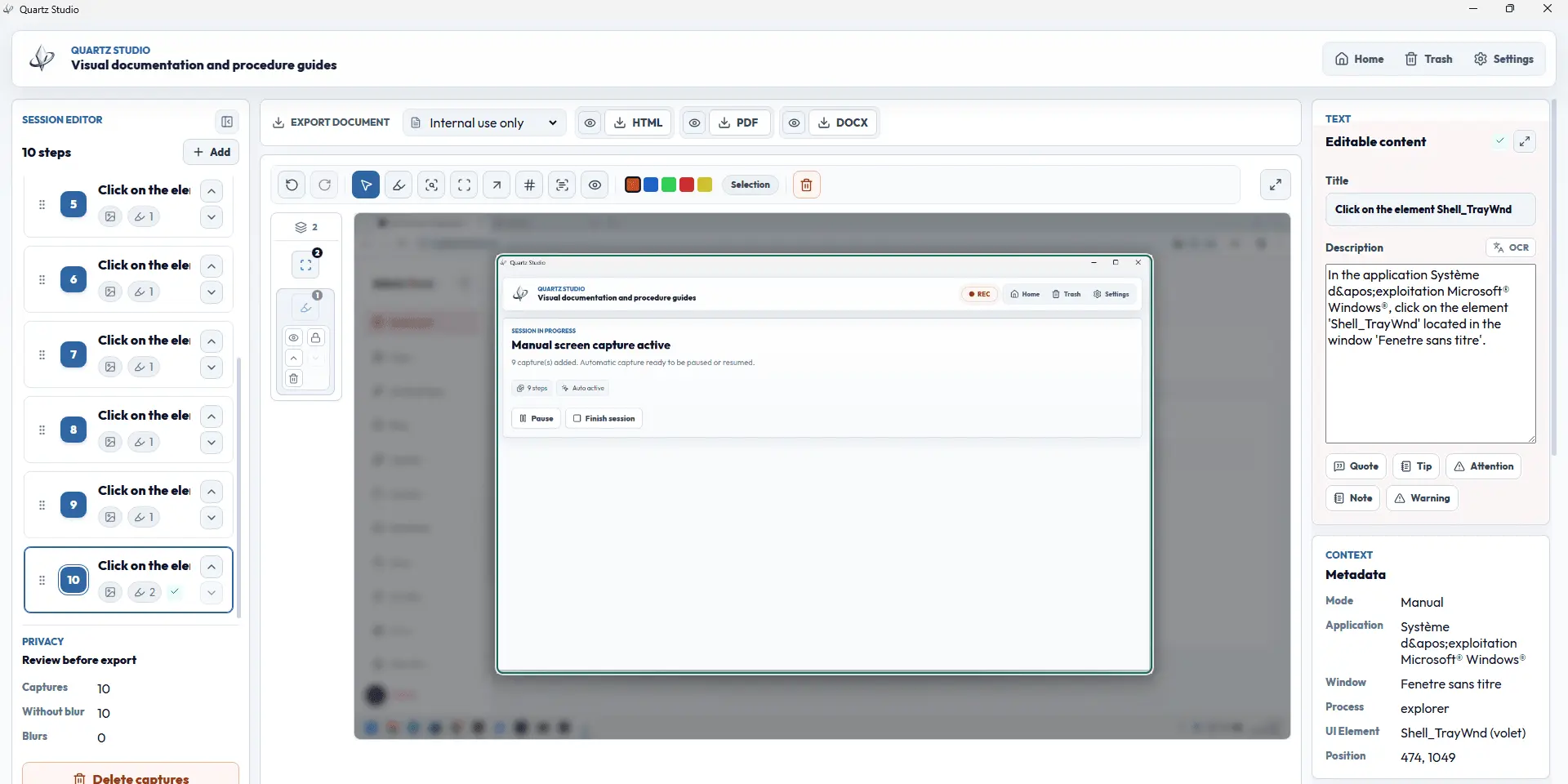Insert a Quote block

(x=1356, y=466)
